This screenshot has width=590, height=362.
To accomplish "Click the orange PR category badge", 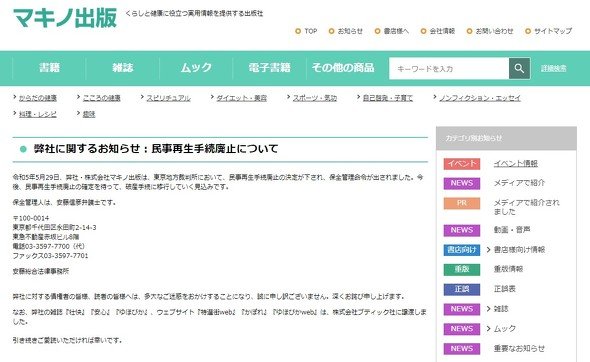I will coord(462,203).
